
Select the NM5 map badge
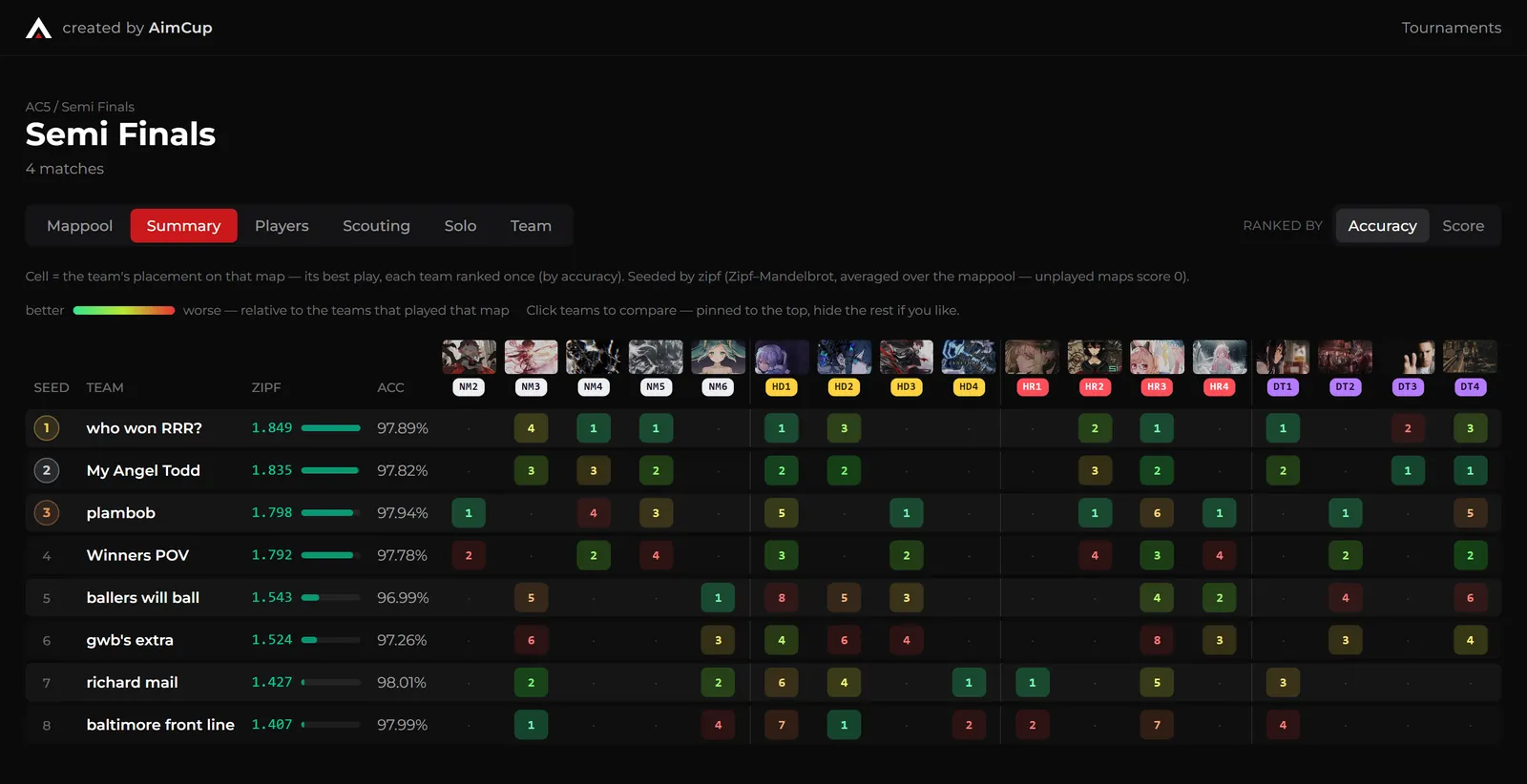point(656,387)
